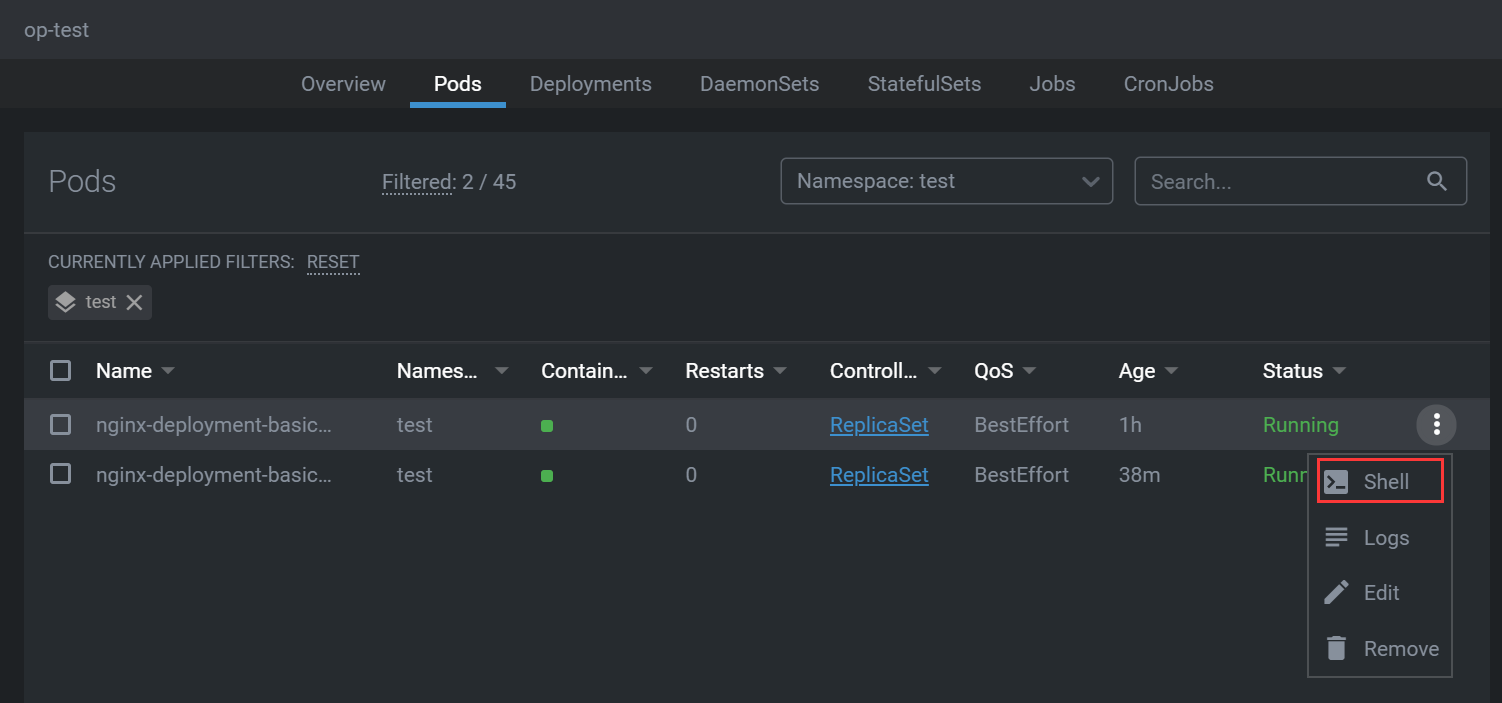
Task: Click the Remove trash icon
Action: coord(1336,648)
